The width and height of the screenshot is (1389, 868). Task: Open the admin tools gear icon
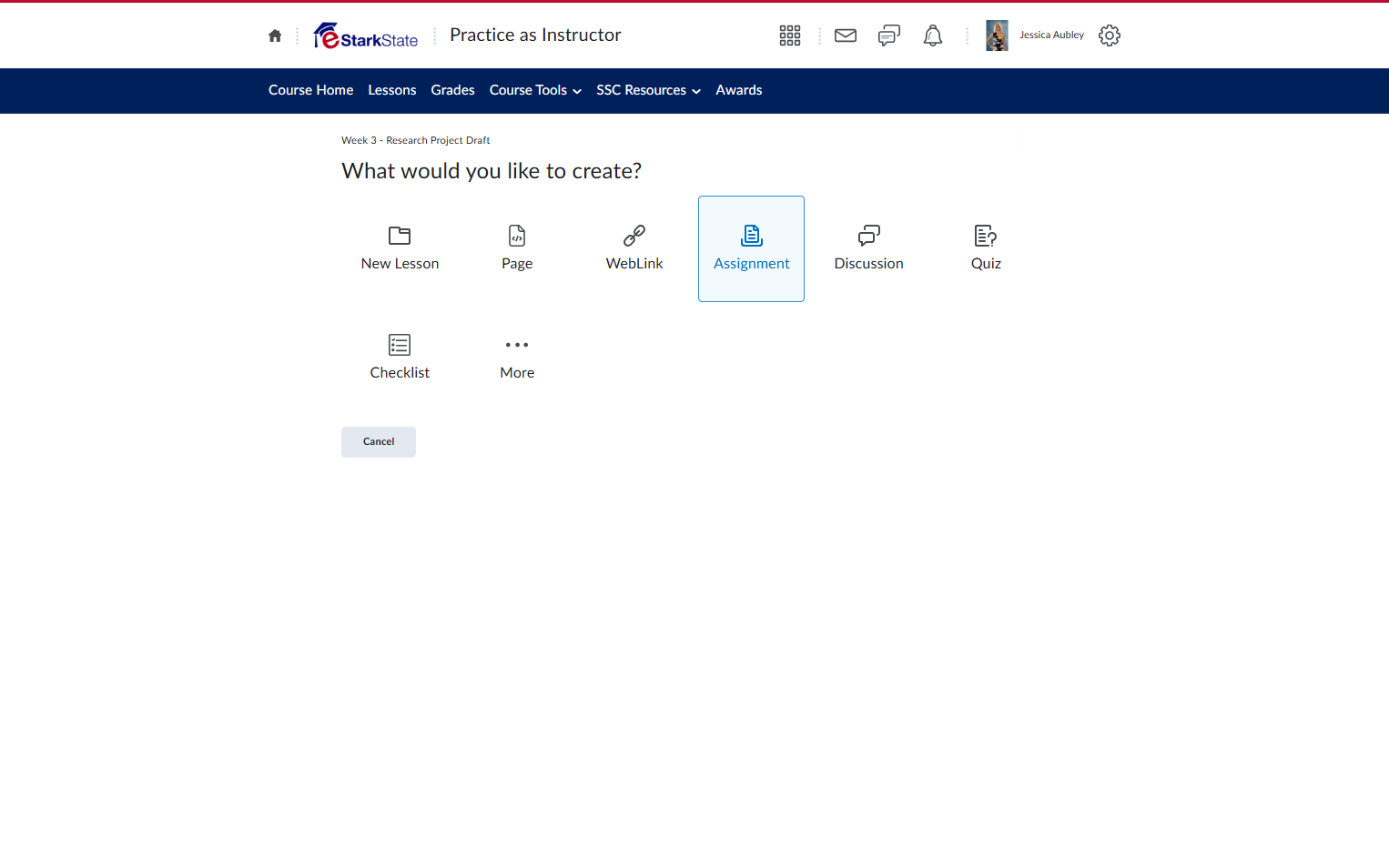point(1110,35)
